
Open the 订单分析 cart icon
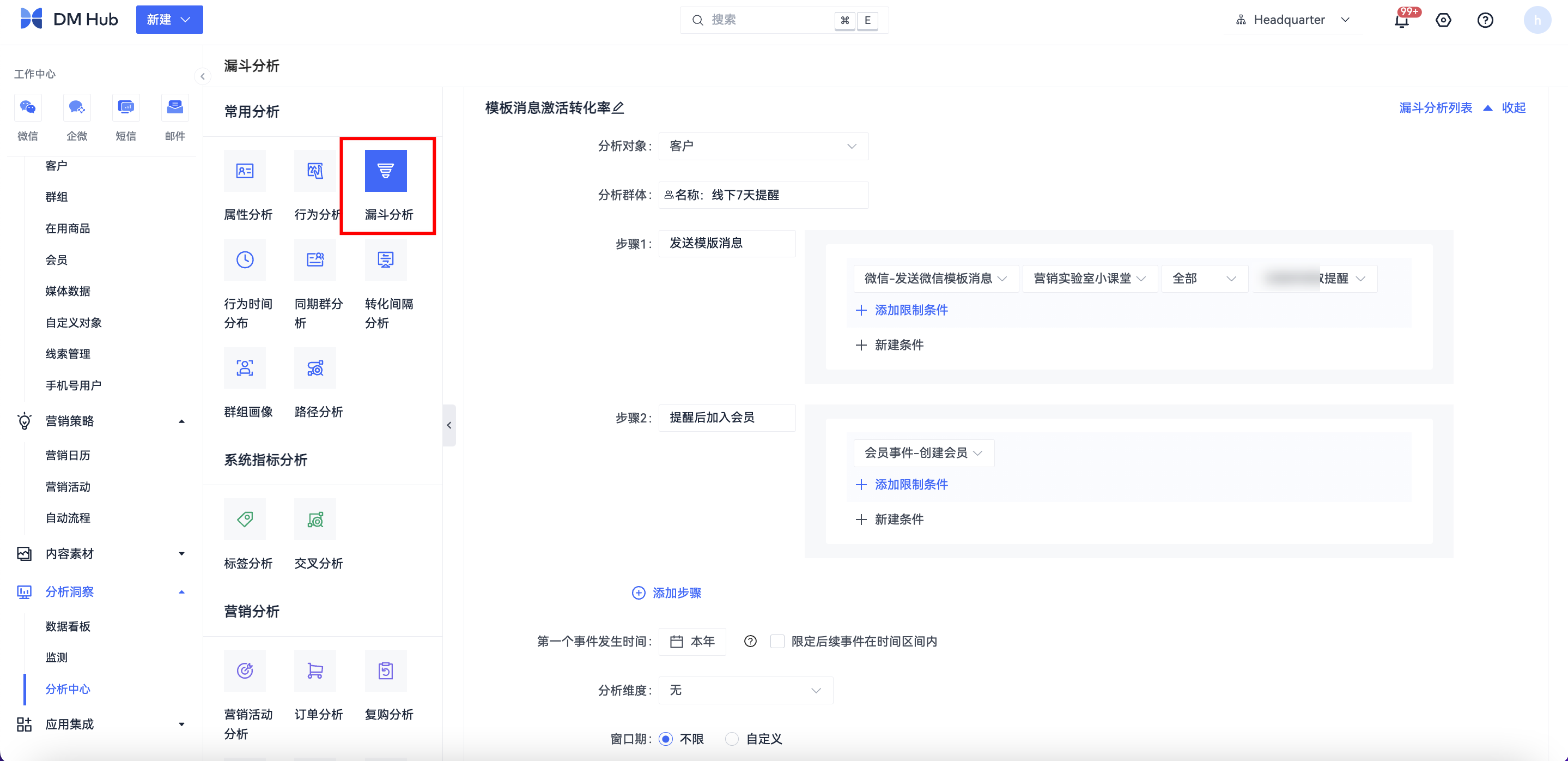tap(315, 671)
